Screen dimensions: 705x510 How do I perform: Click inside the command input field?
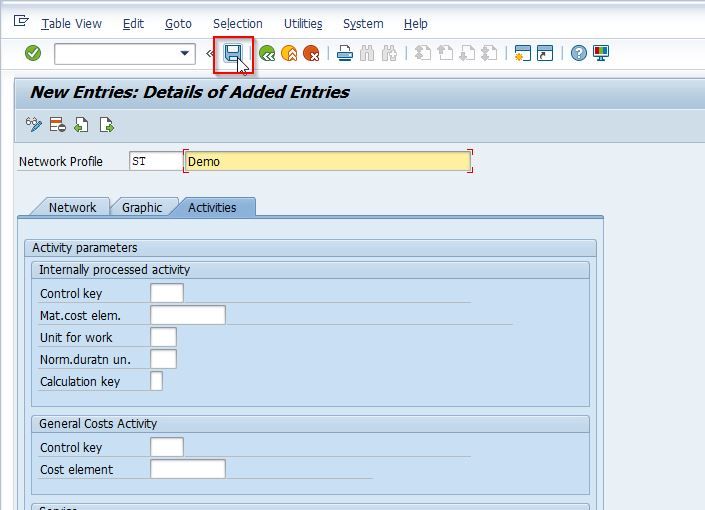pos(117,54)
